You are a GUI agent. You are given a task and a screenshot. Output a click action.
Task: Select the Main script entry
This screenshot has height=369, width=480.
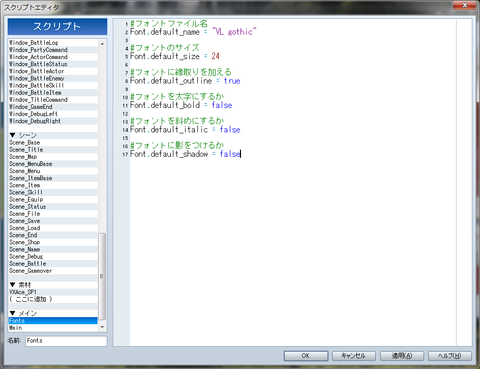[x=53, y=328]
